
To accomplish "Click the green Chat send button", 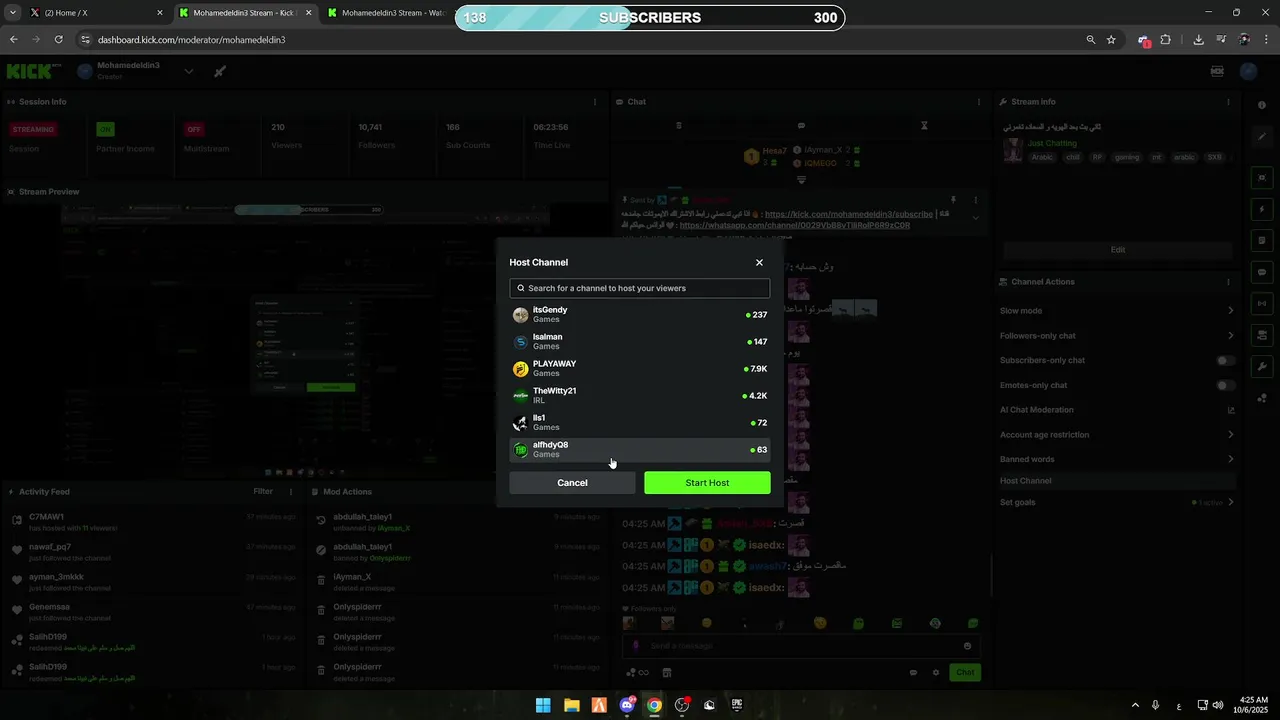I will point(965,672).
